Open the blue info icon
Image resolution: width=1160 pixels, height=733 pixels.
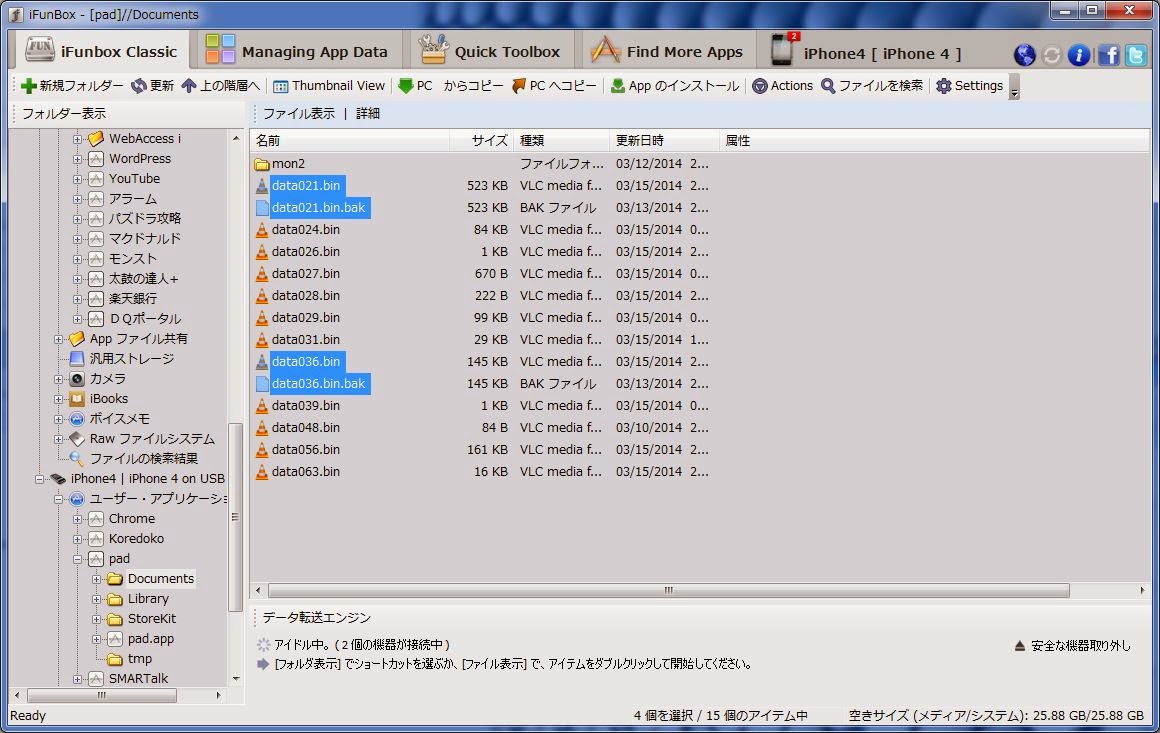[x=1079, y=55]
